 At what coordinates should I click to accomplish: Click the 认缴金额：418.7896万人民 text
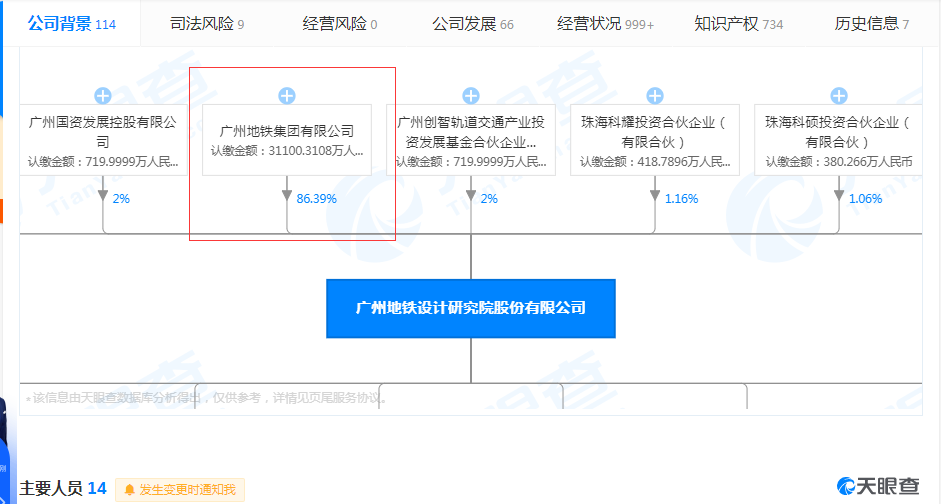click(x=655, y=161)
